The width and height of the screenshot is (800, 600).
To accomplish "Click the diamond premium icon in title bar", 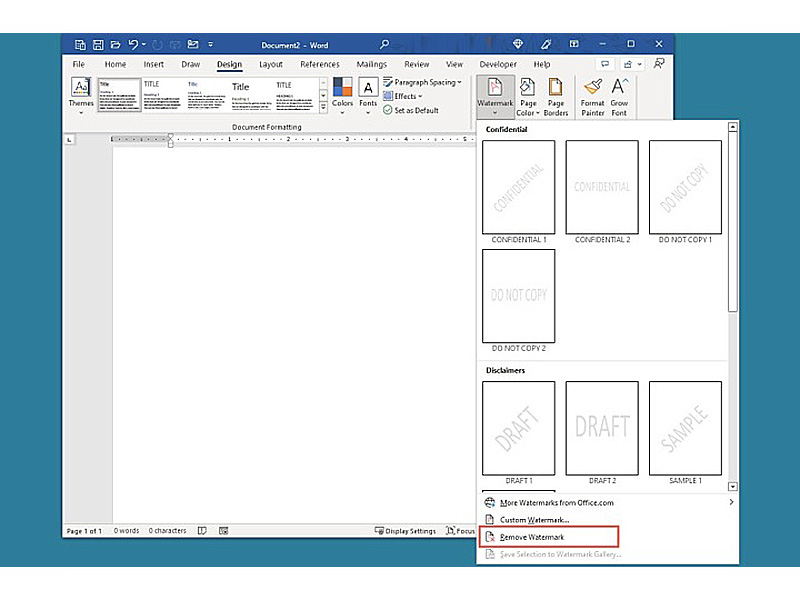I will tap(518, 44).
